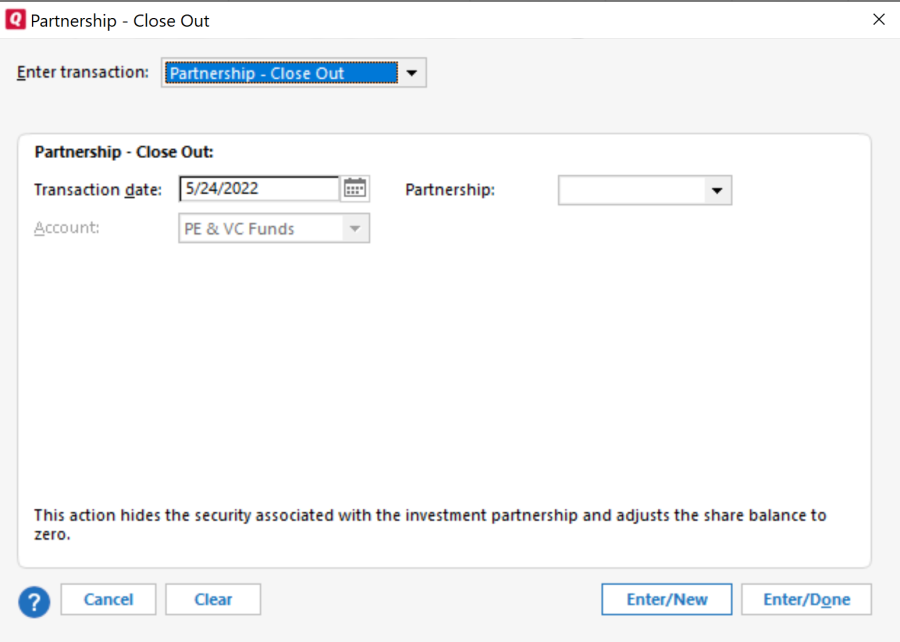Image resolution: width=900 pixels, height=642 pixels.
Task: Expand the Enter transaction dropdown arrow
Action: click(412, 73)
